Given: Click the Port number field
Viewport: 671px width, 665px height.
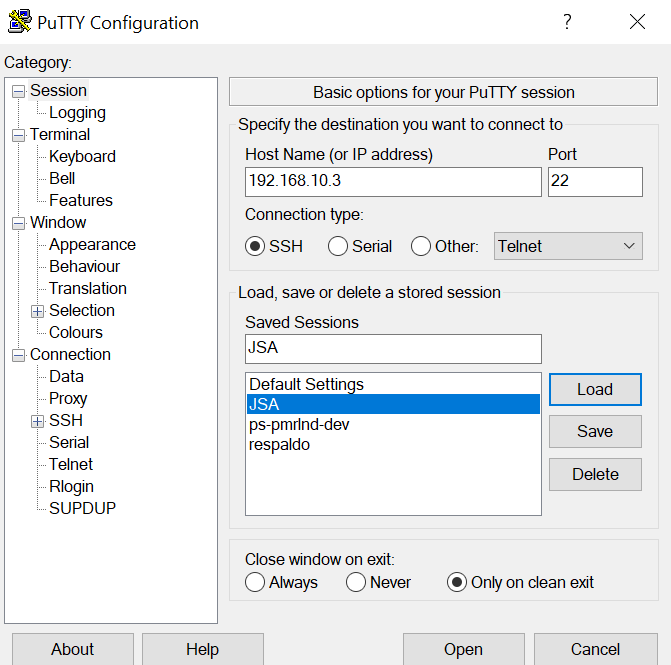Looking at the screenshot, I should (594, 182).
